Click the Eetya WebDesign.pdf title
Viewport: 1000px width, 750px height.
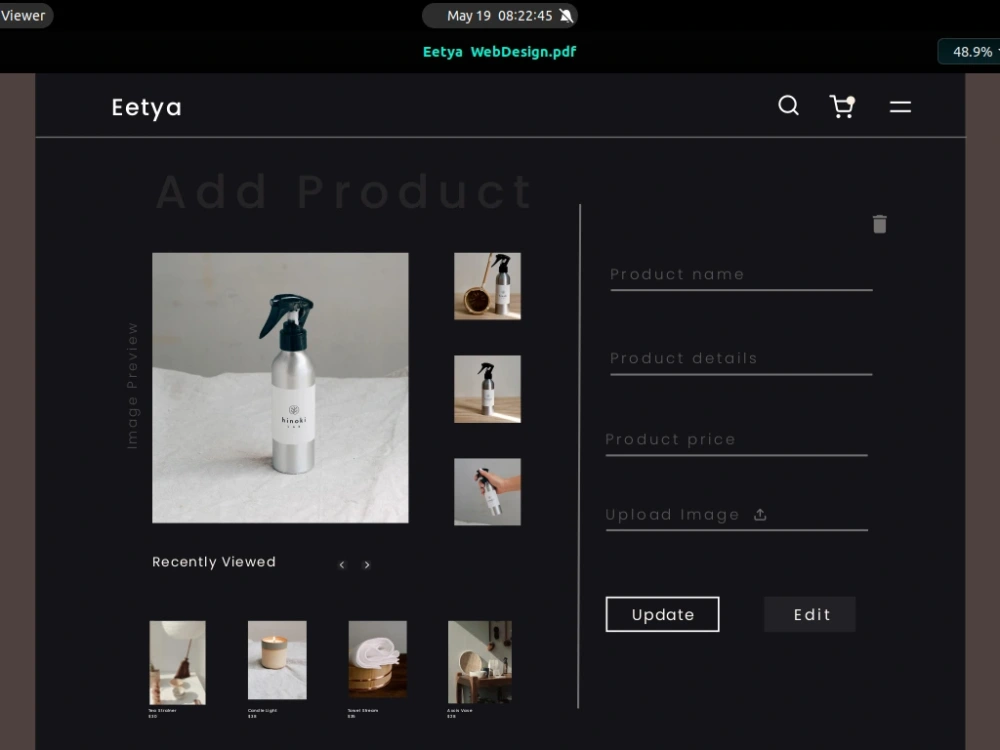pyautogui.click(x=499, y=52)
